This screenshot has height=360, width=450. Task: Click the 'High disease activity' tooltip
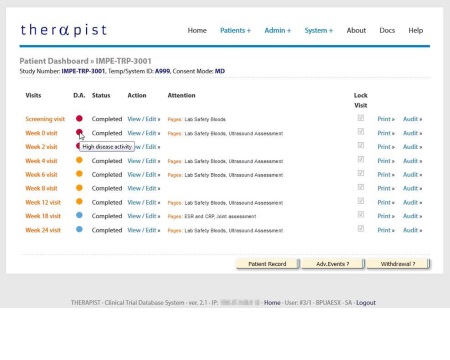[x=107, y=147]
